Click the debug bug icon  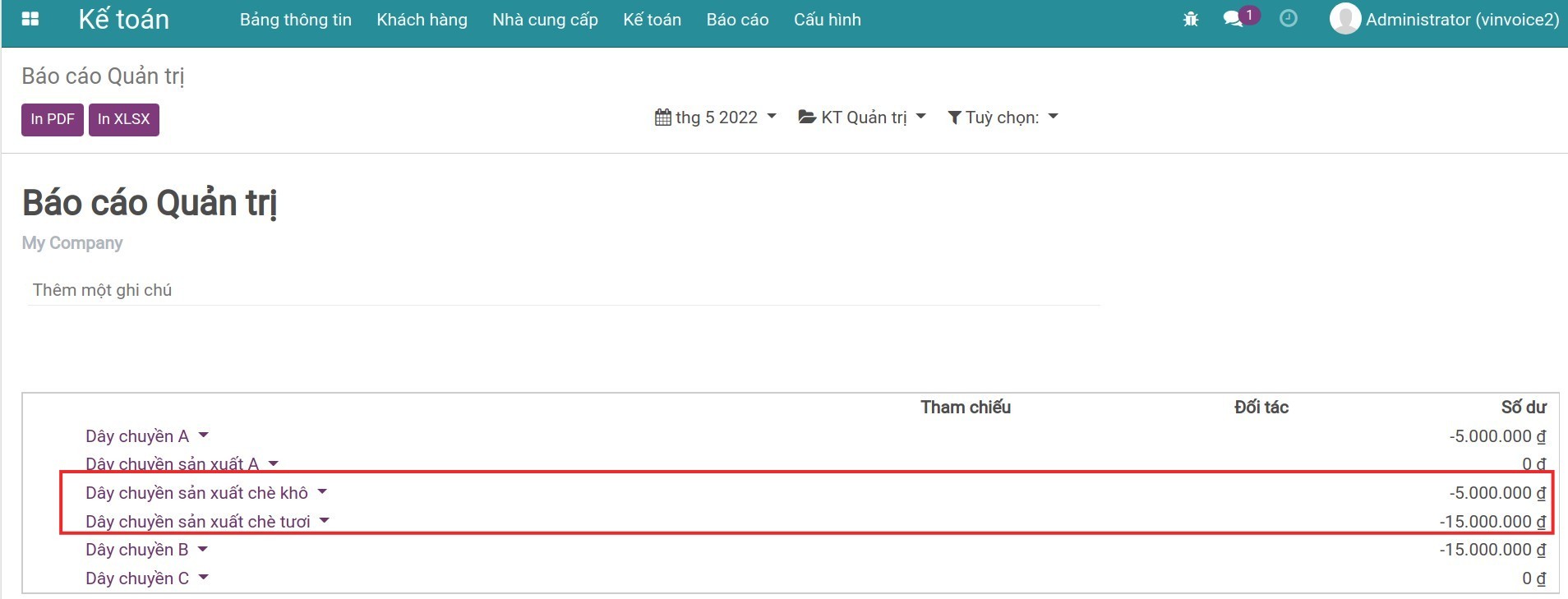point(1190,19)
